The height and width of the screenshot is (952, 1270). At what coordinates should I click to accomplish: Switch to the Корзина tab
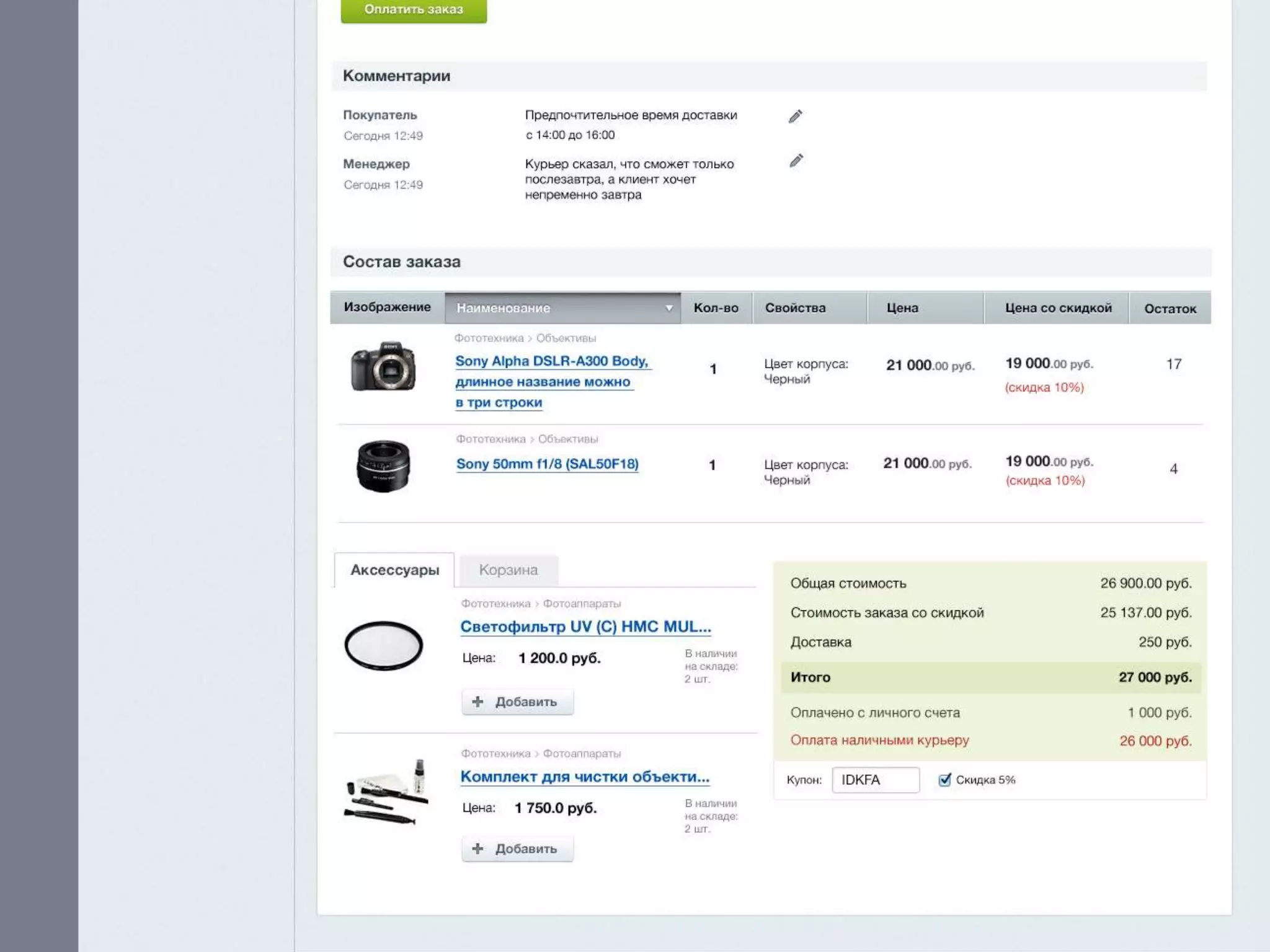click(x=508, y=570)
